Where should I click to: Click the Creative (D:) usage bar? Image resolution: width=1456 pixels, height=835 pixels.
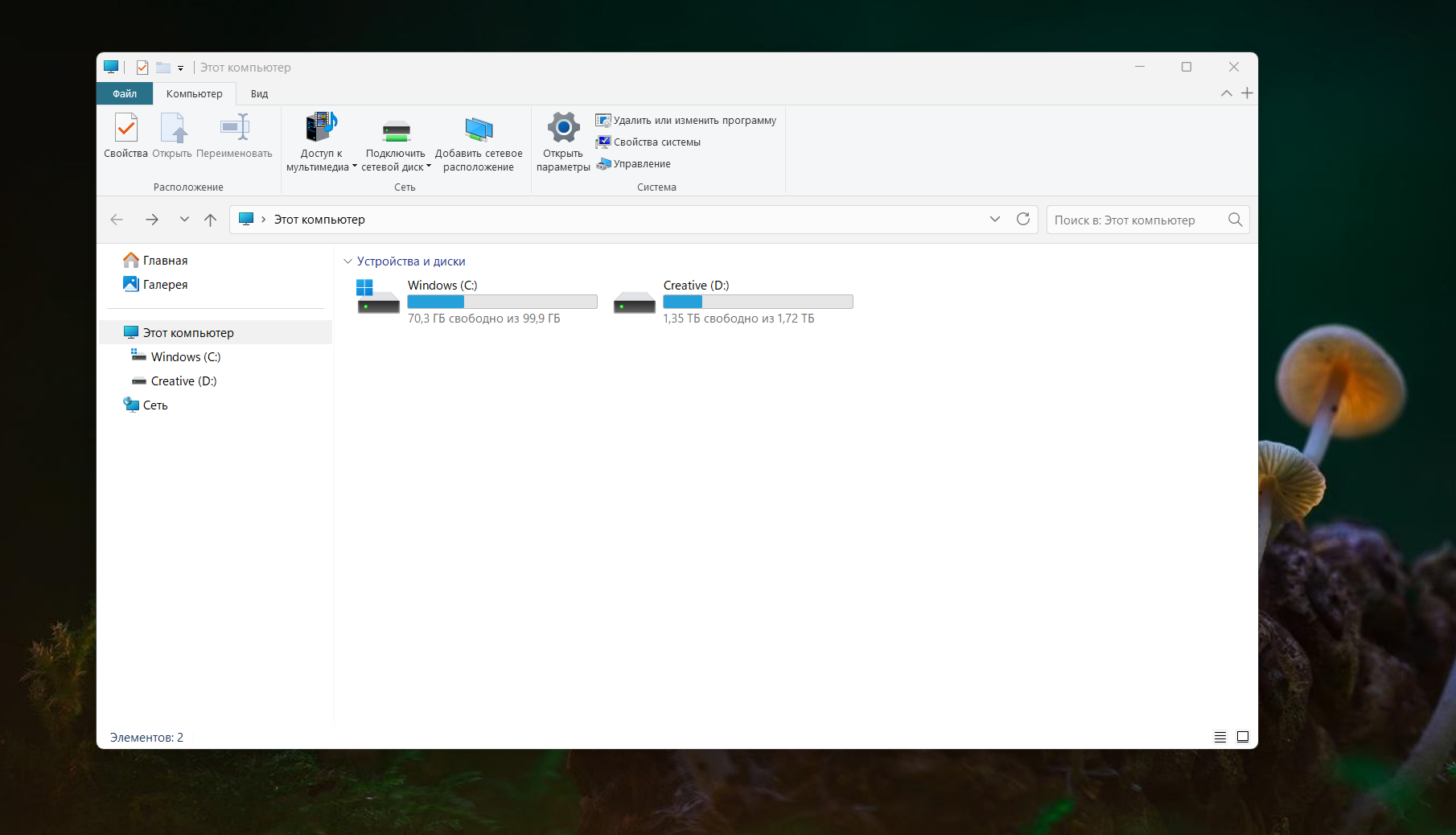(759, 302)
